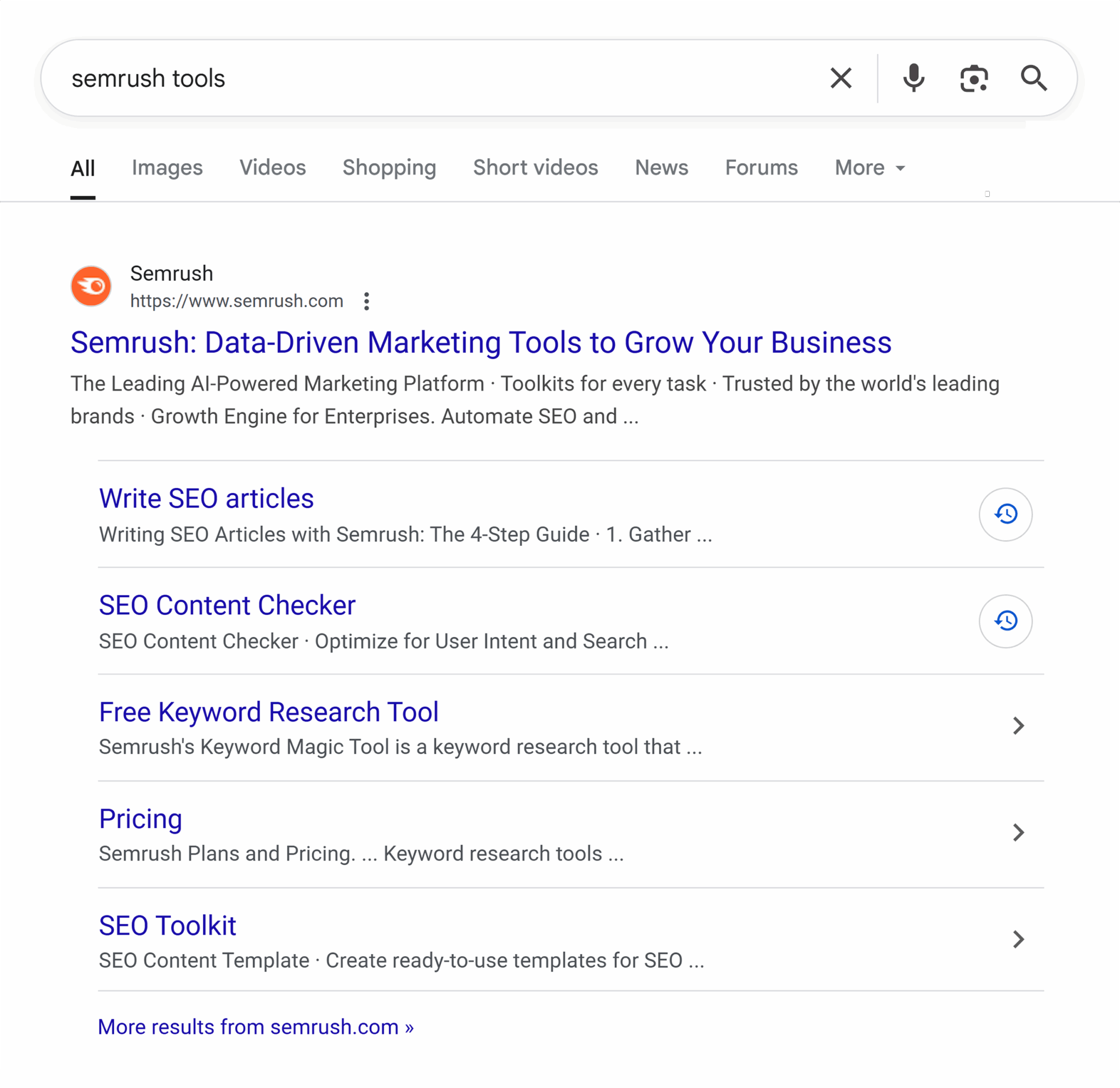
Task: Click description 'The Leading AI-Powered Marketing Platform'
Action: (277, 383)
